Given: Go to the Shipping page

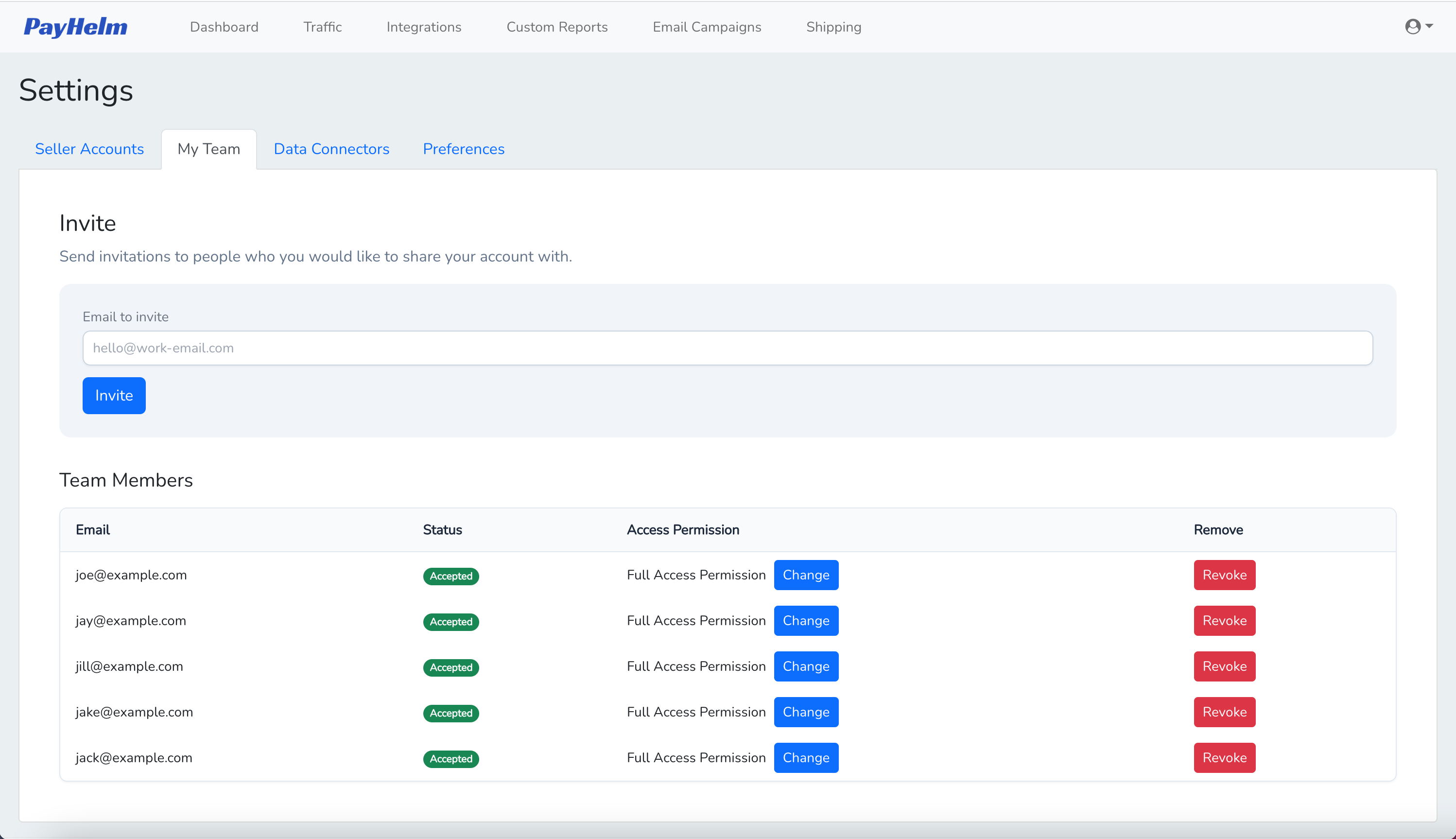Looking at the screenshot, I should [x=833, y=27].
